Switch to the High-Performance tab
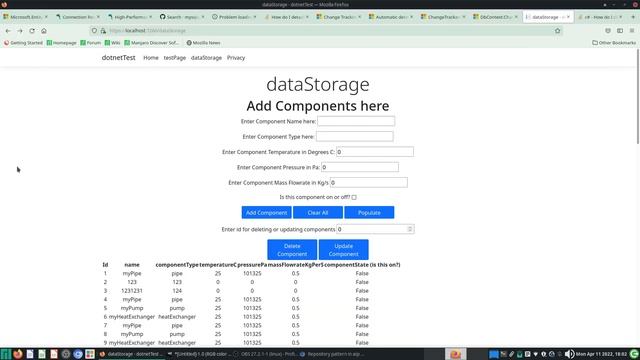640x360 pixels. click(130, 17)
